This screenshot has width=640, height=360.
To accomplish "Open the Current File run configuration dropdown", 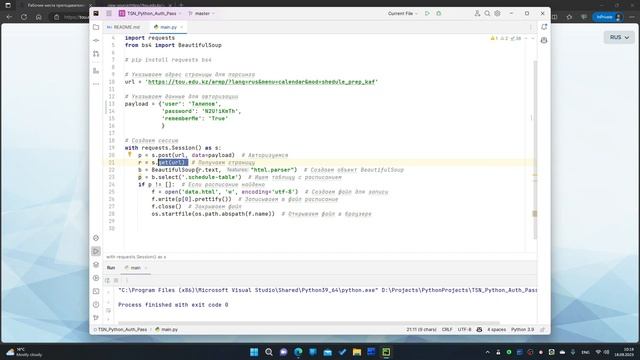I will click(402, 13).
